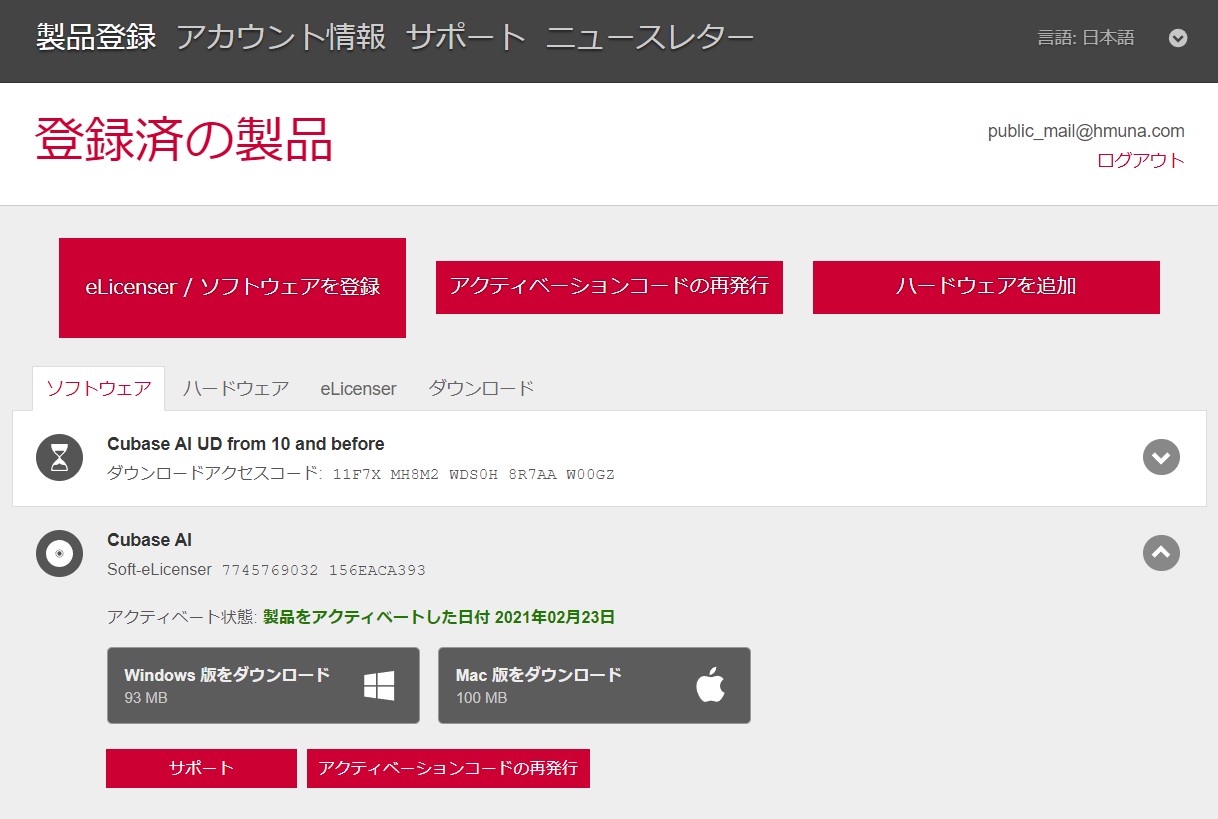The height and width of the screenshot is (819, 1218).
Task: Open サポート in the top navigation bar
Action: click(x=466, y=38)
